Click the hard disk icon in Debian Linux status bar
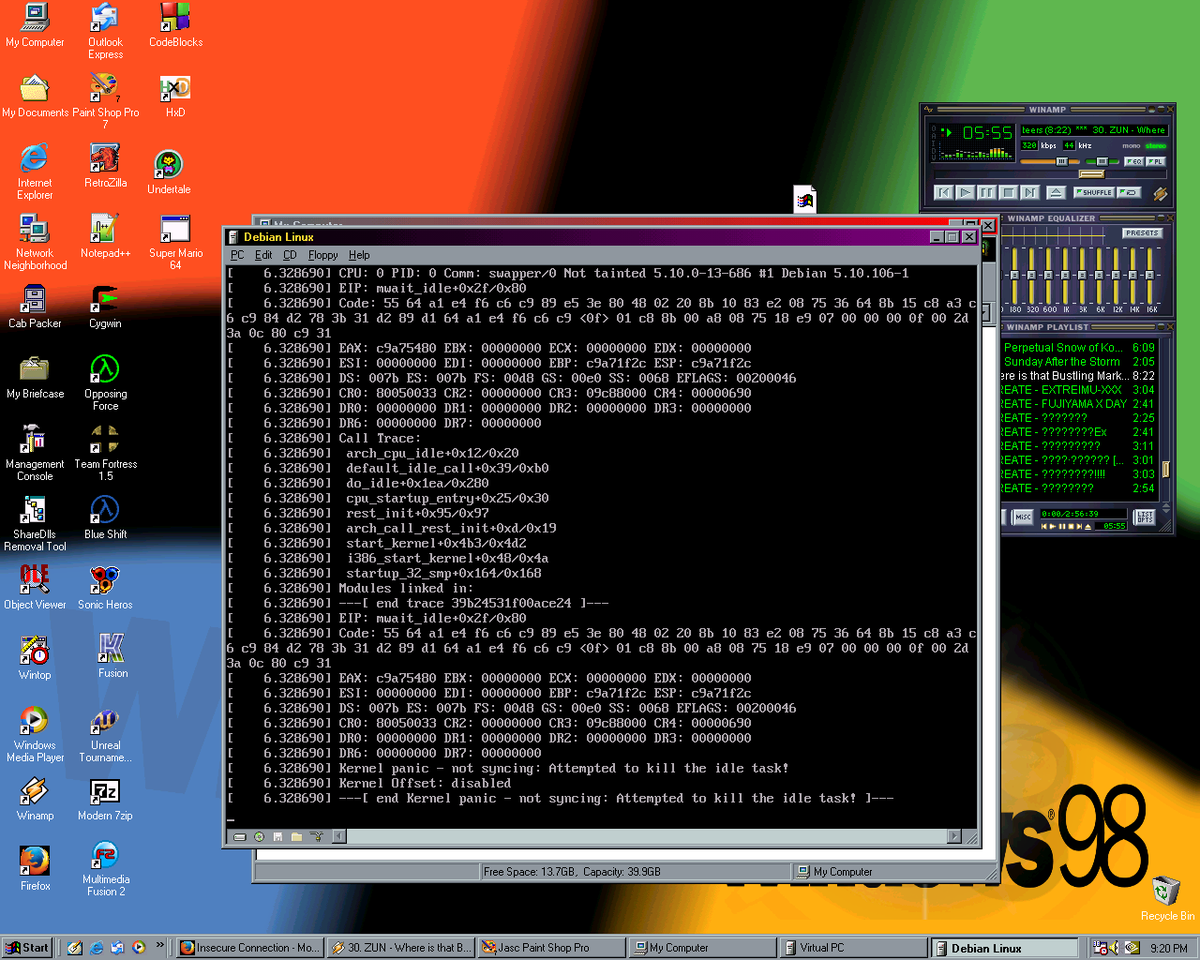Screen dimensions: 1200x960 click(x=240, y=837)
